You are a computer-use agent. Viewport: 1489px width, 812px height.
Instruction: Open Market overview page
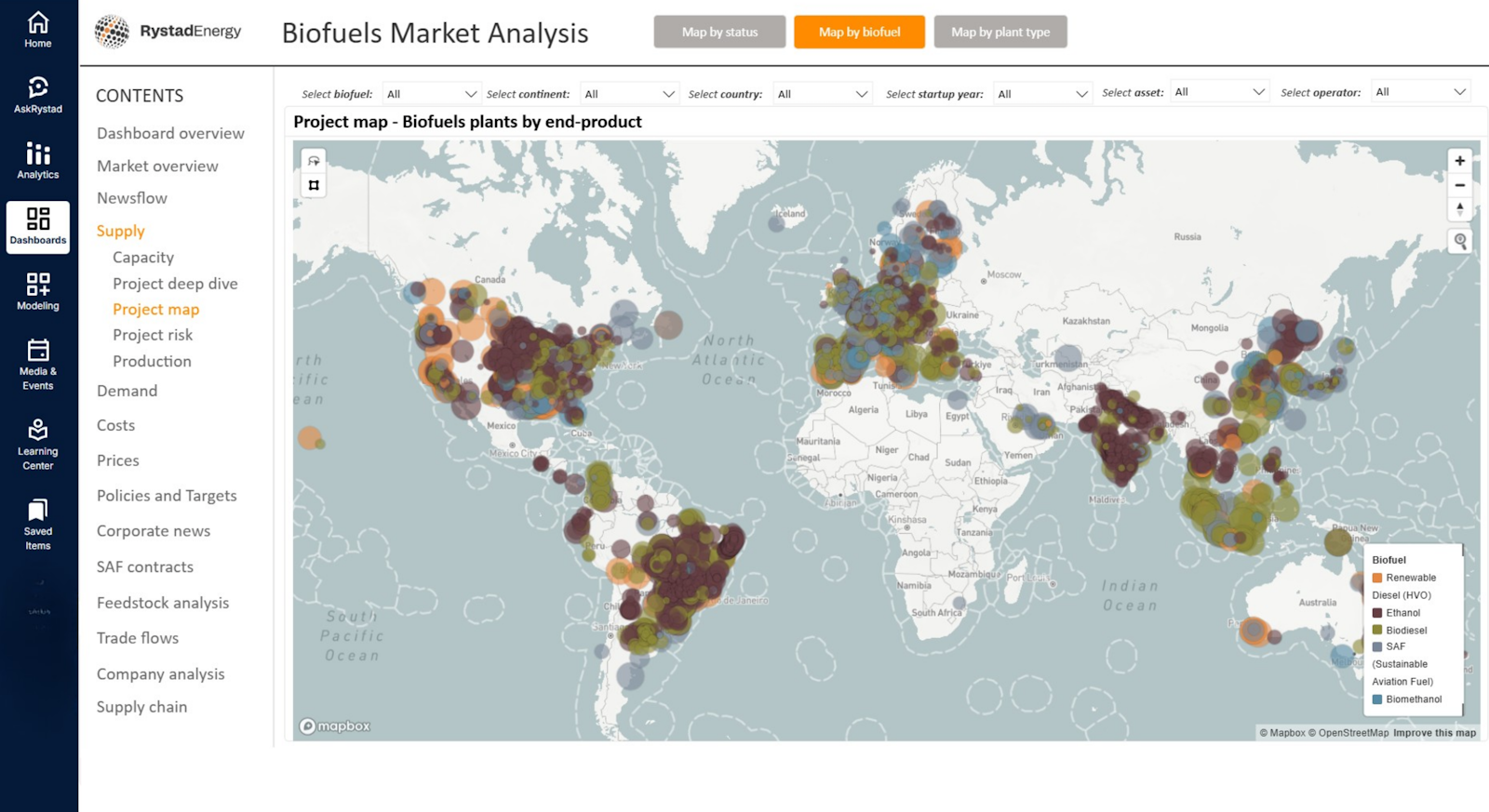click(x=157, y=166)
